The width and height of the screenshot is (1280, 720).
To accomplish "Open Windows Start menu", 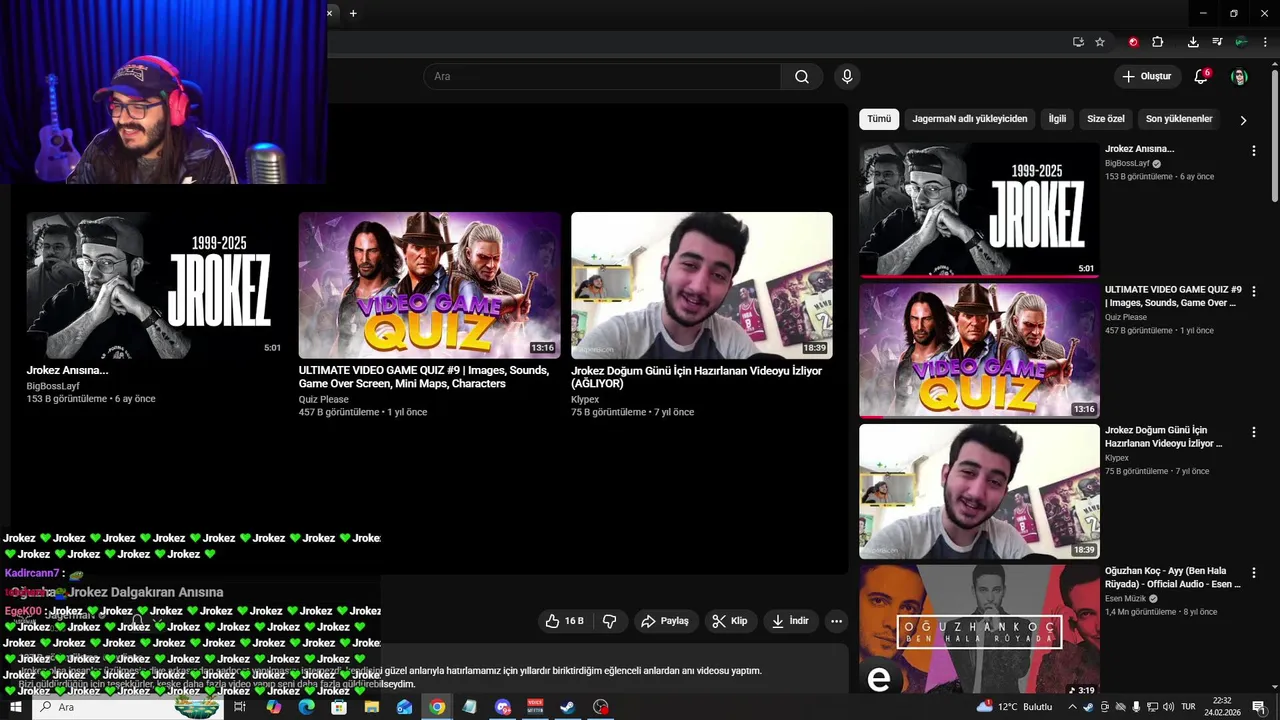I will pos(16,707).
